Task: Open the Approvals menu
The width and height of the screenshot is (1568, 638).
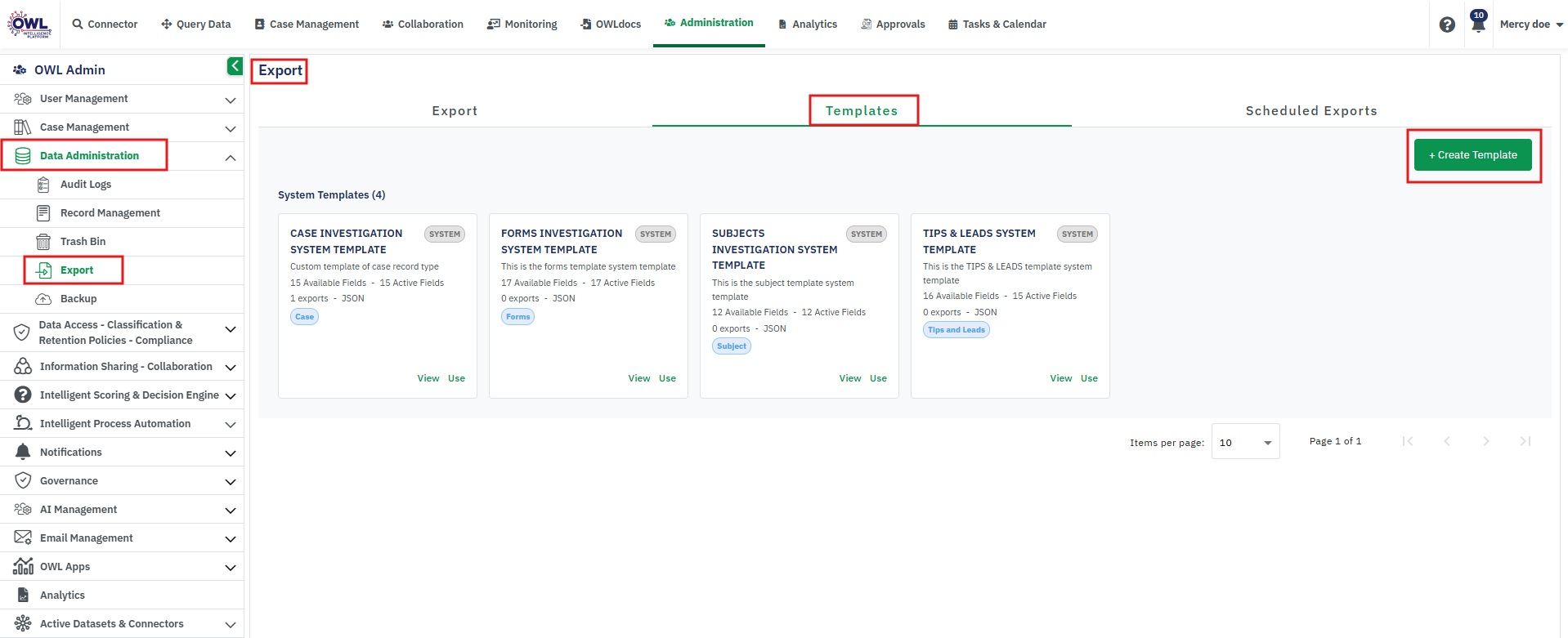Action: coord(893,25)
